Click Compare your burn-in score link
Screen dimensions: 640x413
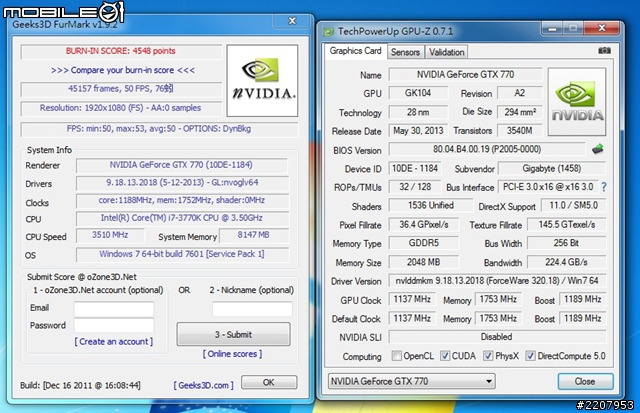pos(122,70)
